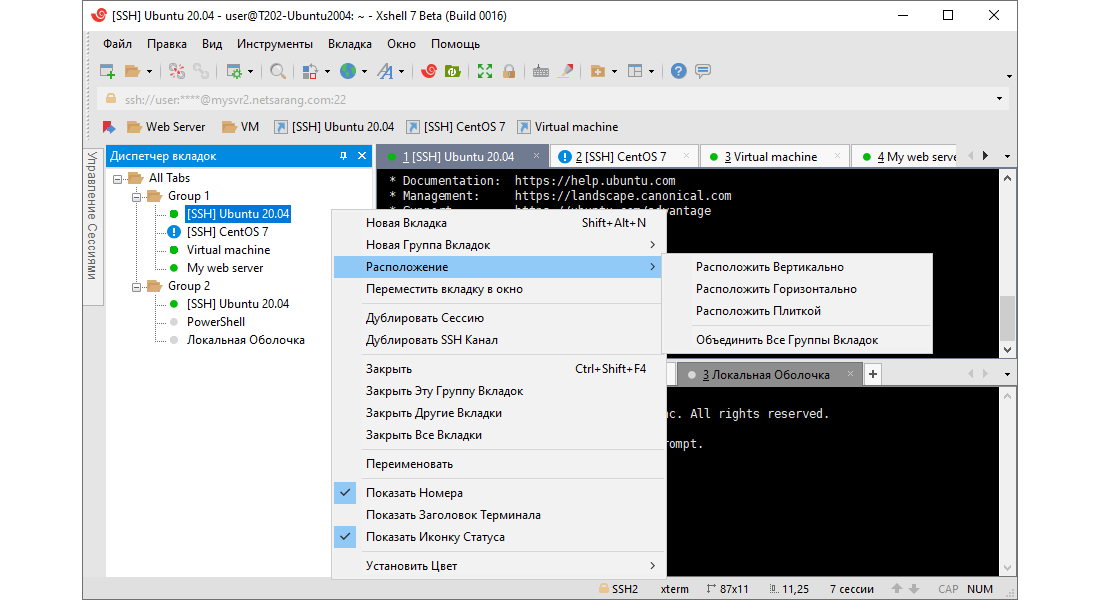Open the Font icon dropdown arrow
The height and width of the screenshot is (600, 1100).
point(401,72)
